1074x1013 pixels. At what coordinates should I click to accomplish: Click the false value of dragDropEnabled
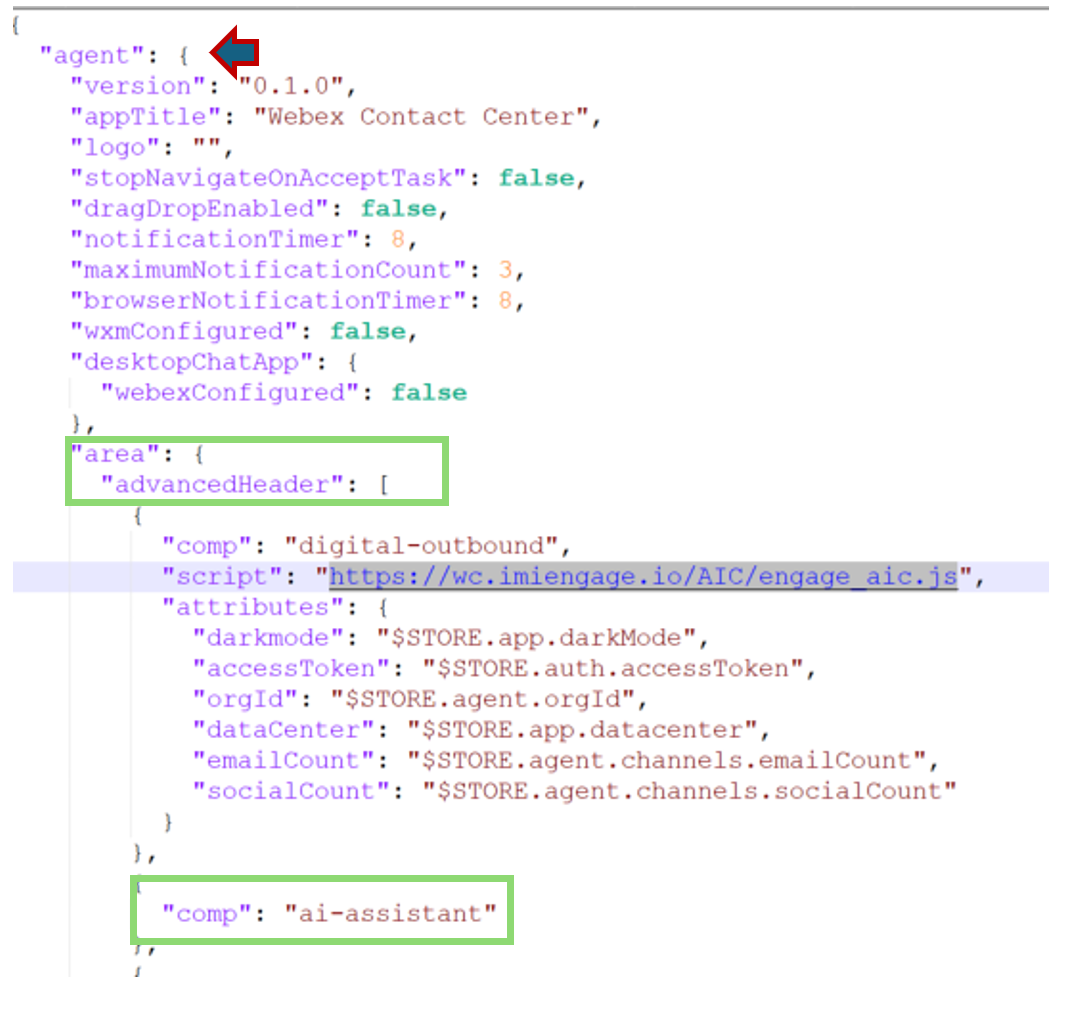click(399, 209)
